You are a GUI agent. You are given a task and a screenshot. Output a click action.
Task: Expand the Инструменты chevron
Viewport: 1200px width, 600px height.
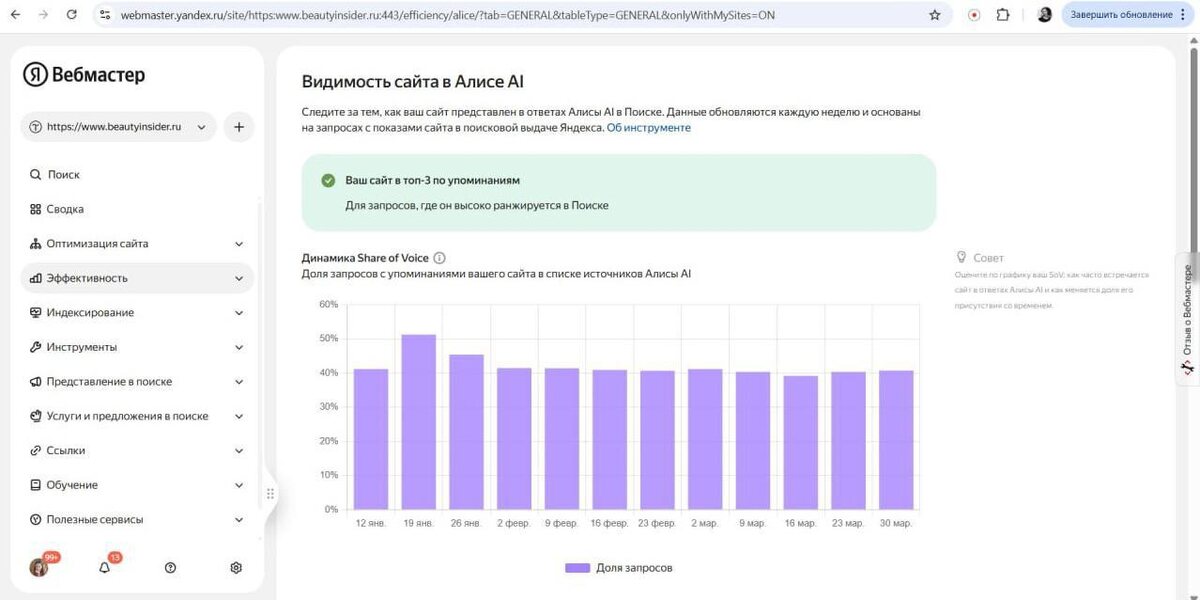[239, 347]
